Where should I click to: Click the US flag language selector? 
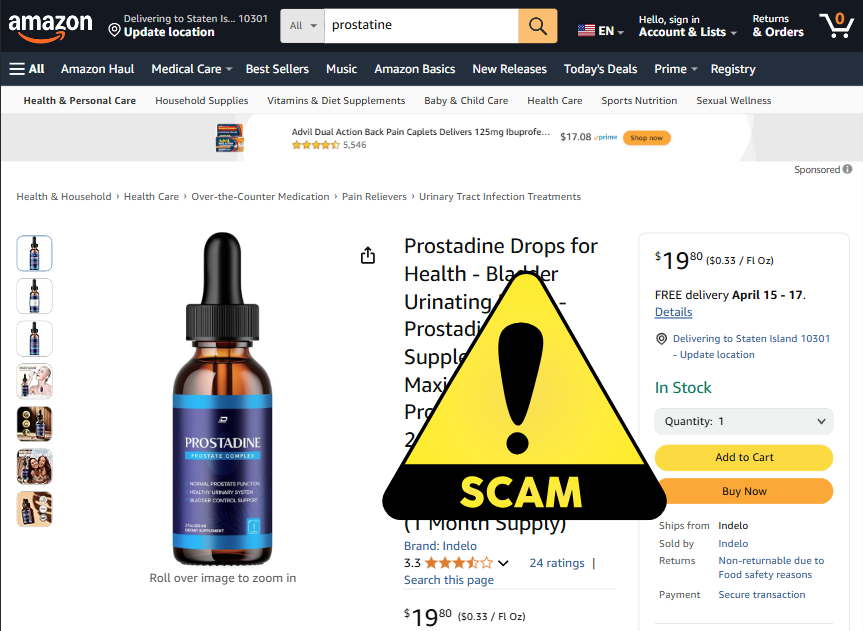tap(600, 30)
